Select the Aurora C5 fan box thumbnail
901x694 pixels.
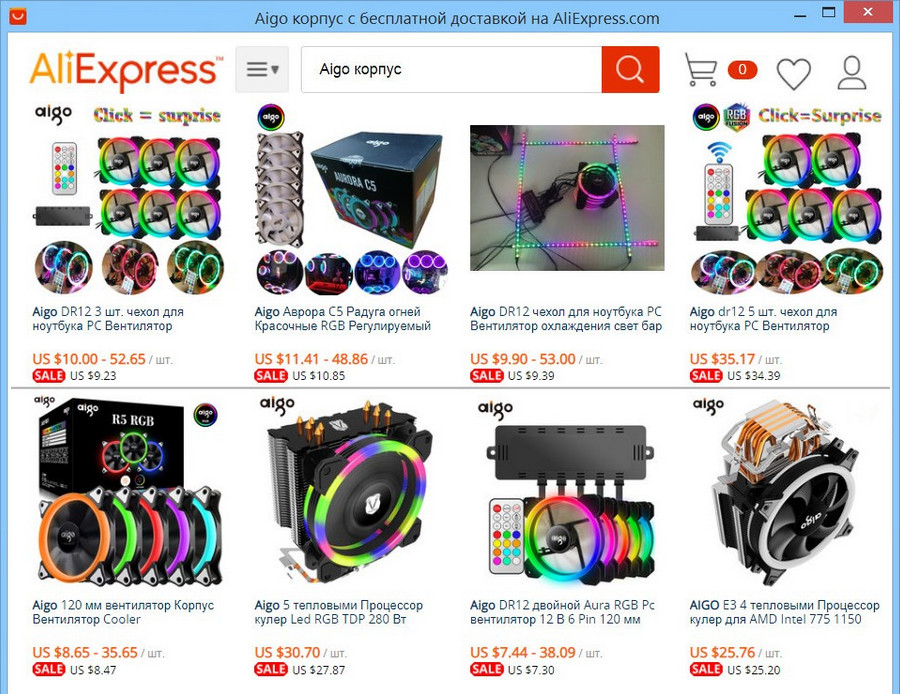(351, 199)
